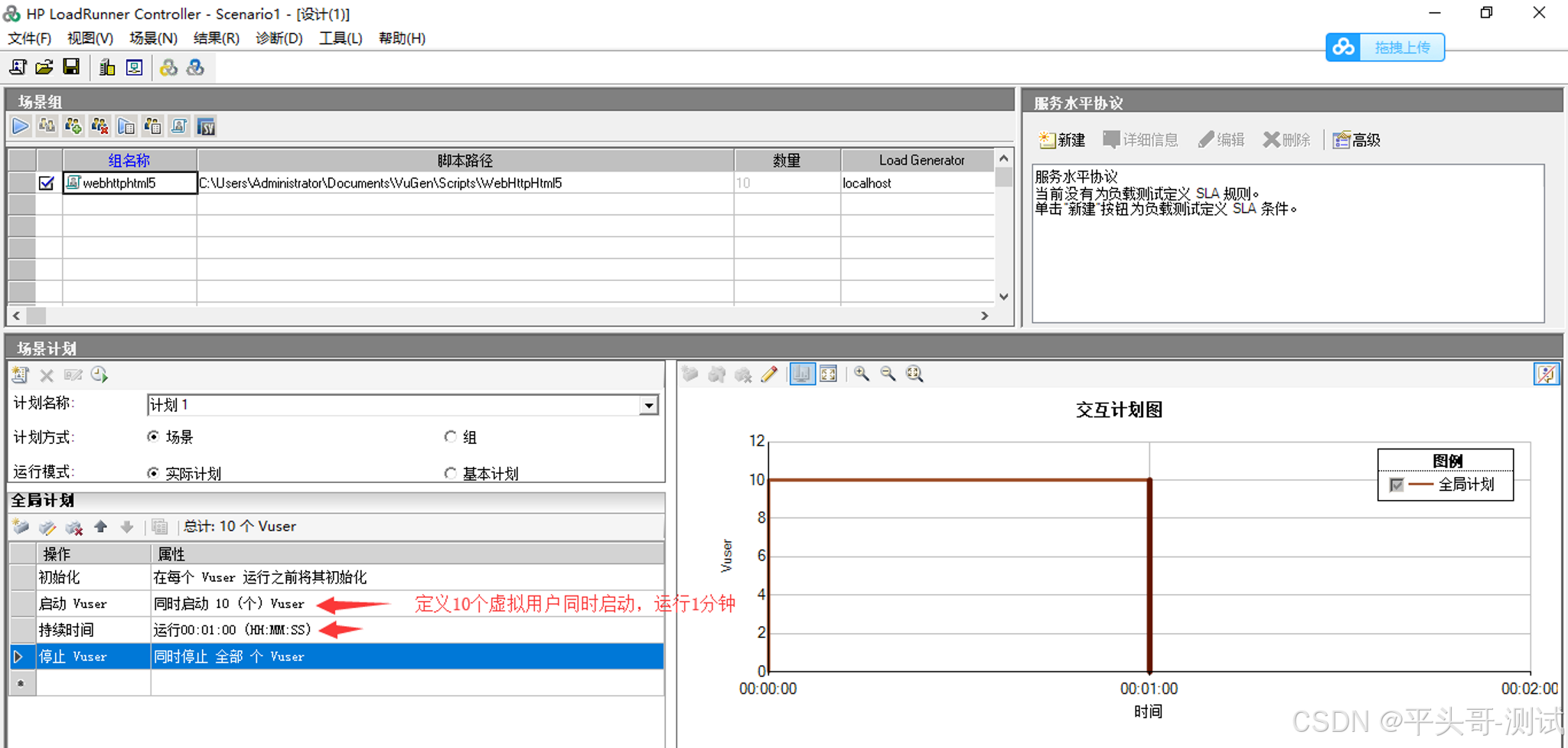Click the 数量 cell showing 10
Image resolution: width=1568 pixels, height=748 pixels.
pos(787,183)
